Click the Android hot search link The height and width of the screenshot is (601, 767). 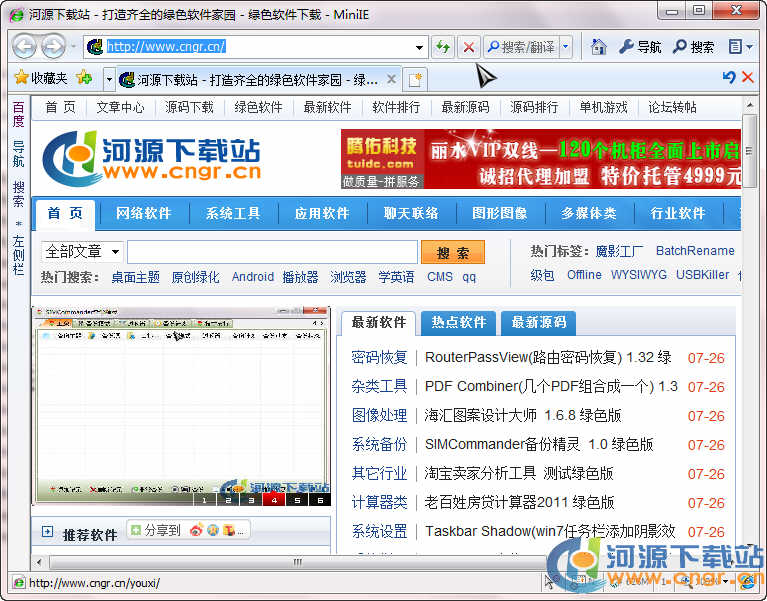tap(252, 277)
